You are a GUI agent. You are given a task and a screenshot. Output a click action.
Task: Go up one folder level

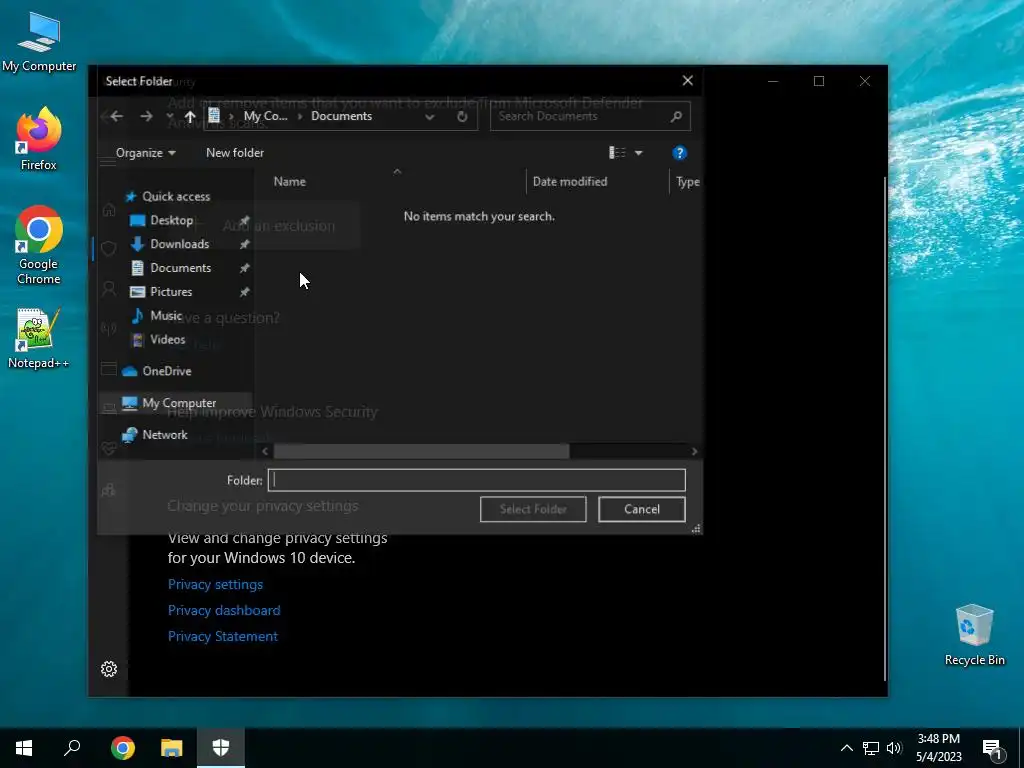tap(190, 116)
